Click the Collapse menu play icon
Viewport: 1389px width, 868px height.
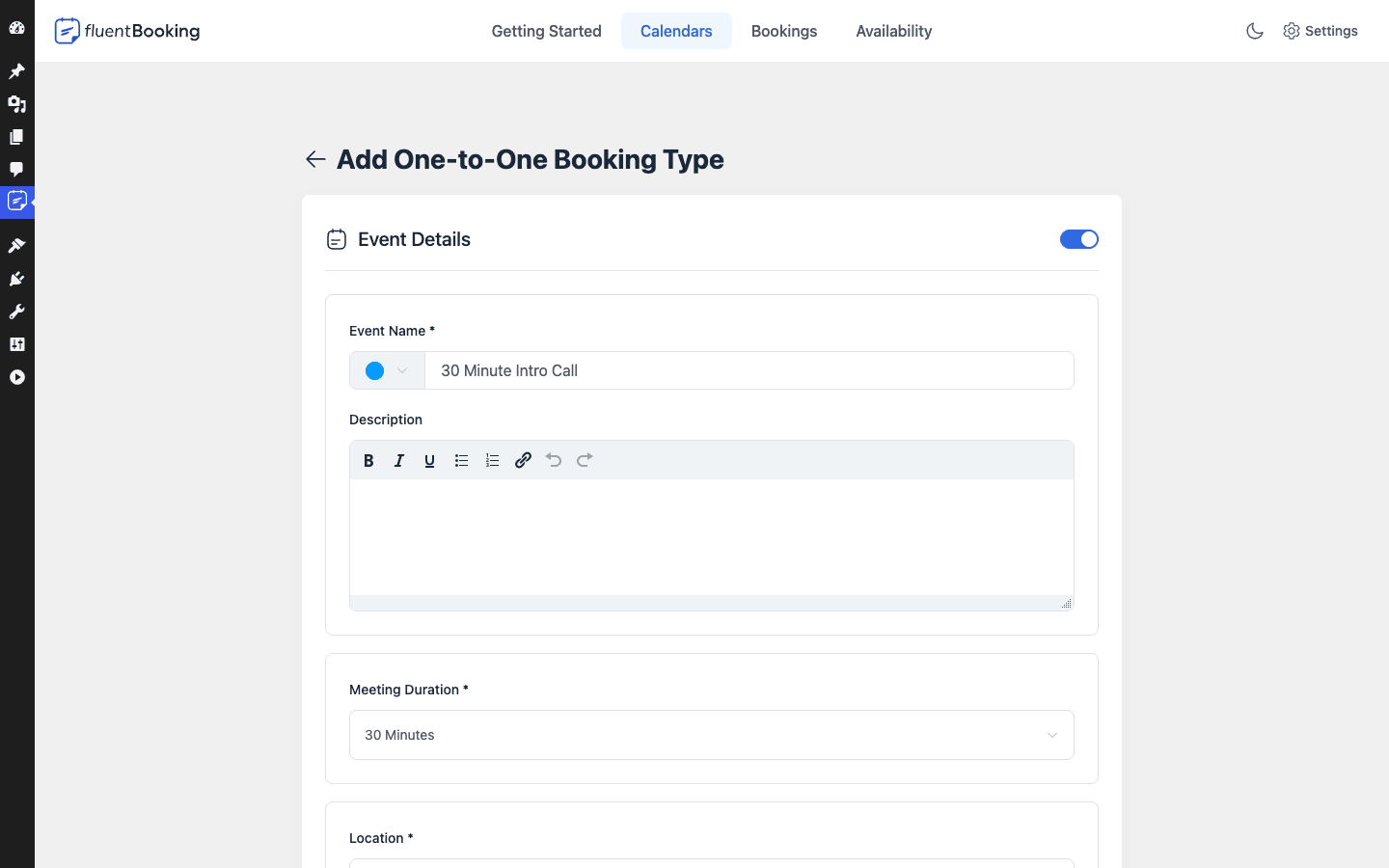tap(16, 377)
